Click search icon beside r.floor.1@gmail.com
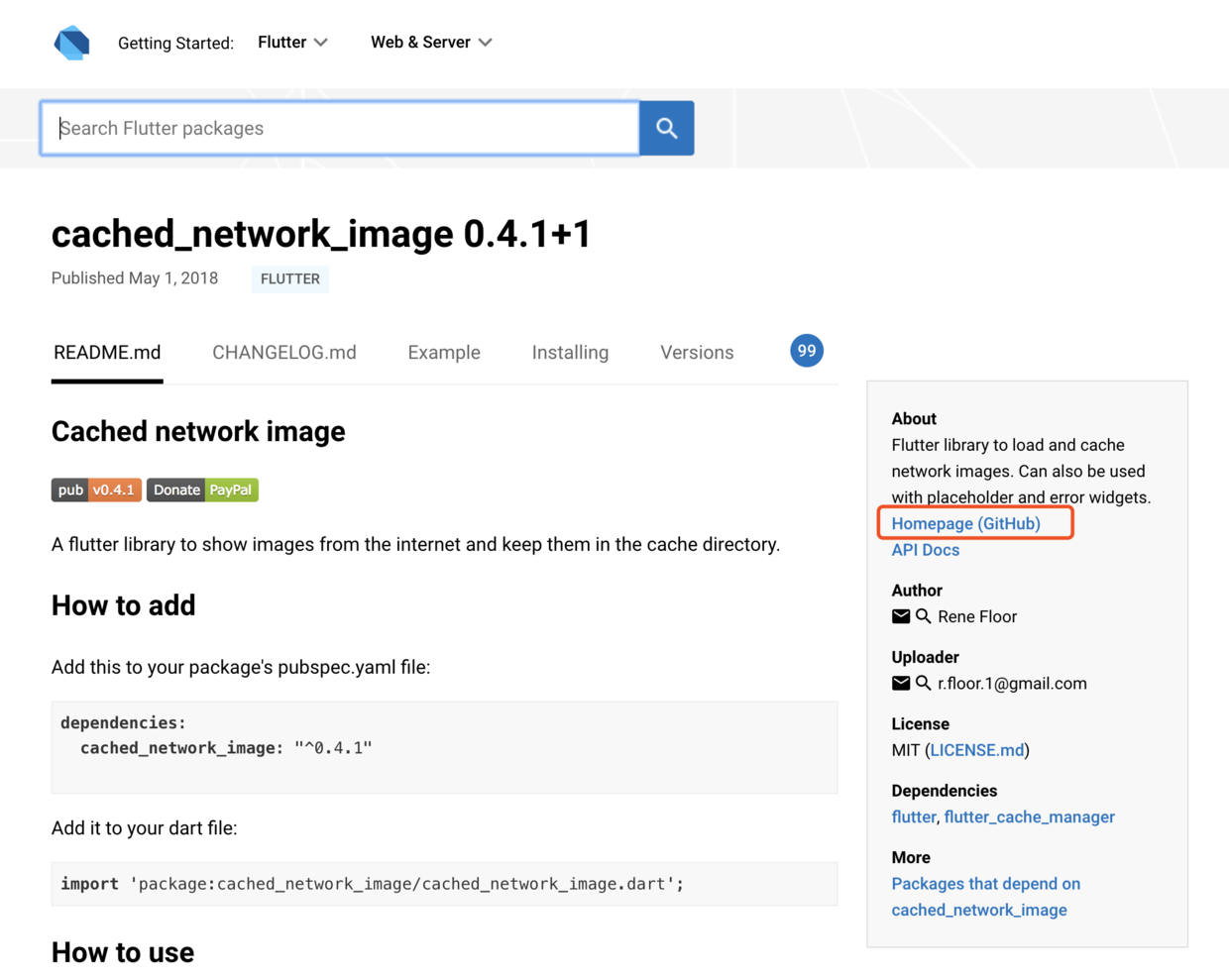 [923, 683]
